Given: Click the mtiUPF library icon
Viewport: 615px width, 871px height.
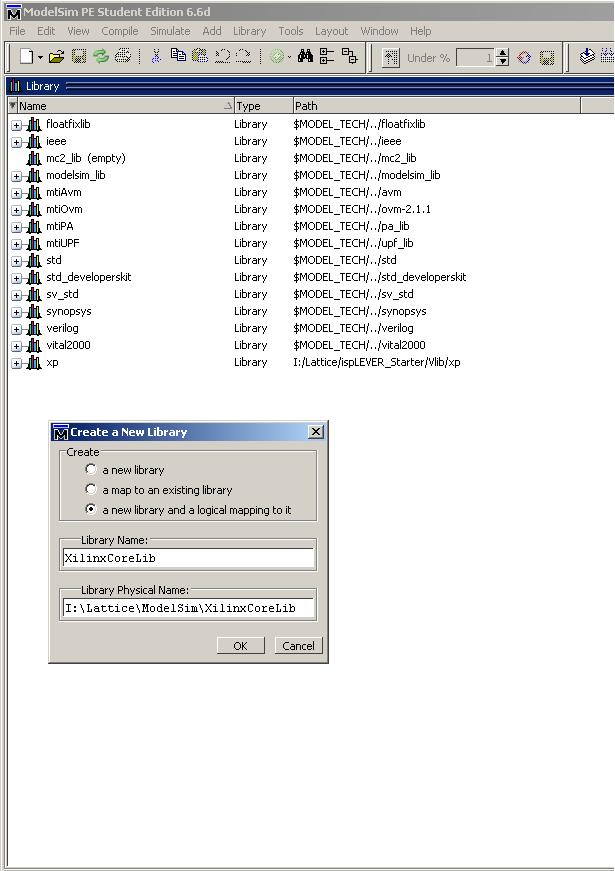Looking at the screenshot, I should pyautogui.click(x=34, y=243).
